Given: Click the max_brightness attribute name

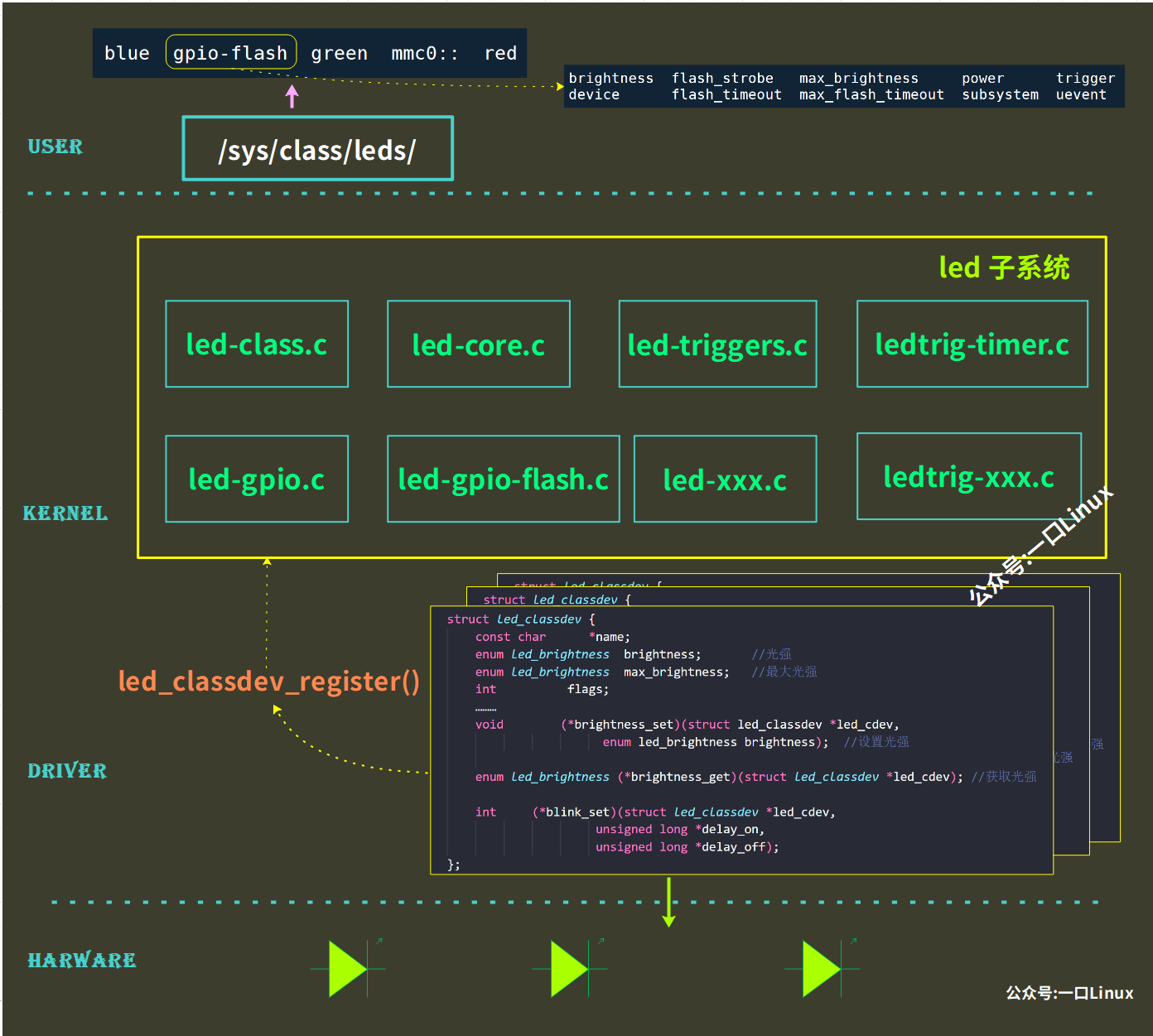Looking at the screenshot, I should (859, 78).
